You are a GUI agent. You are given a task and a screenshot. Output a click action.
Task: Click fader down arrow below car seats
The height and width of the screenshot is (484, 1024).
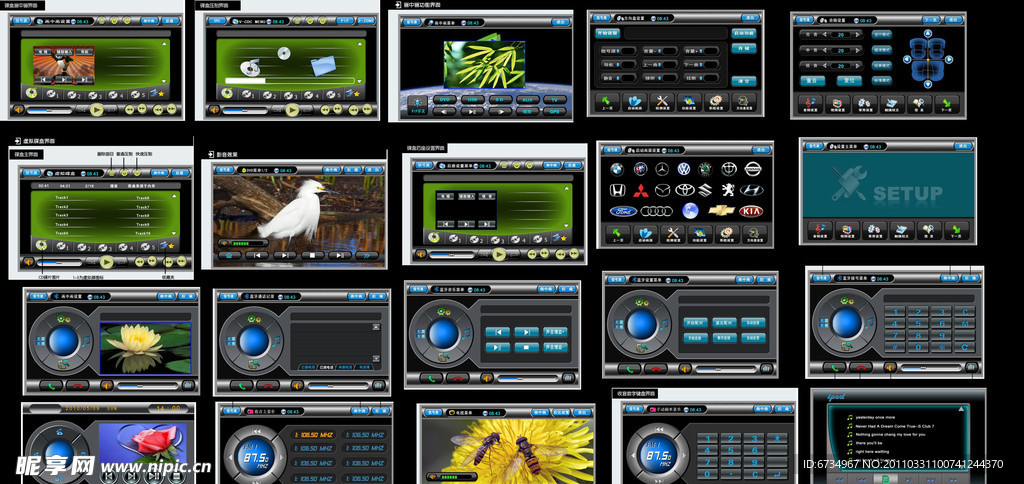click(x=927, y=84)
